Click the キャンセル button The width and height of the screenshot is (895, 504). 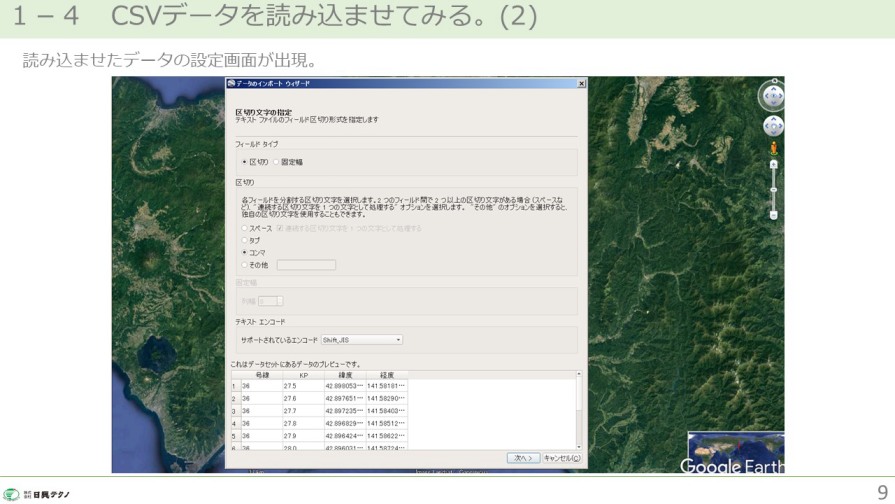point(561,458)
